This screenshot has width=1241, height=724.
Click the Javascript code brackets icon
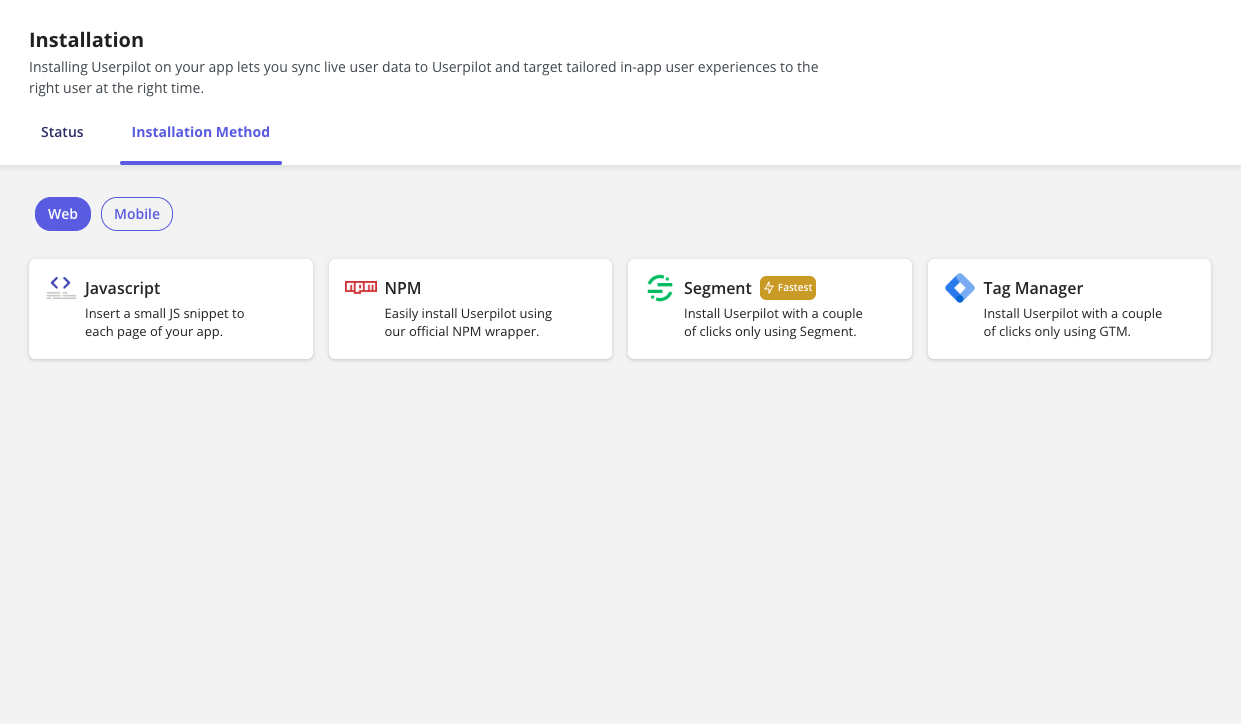(61, 288)
